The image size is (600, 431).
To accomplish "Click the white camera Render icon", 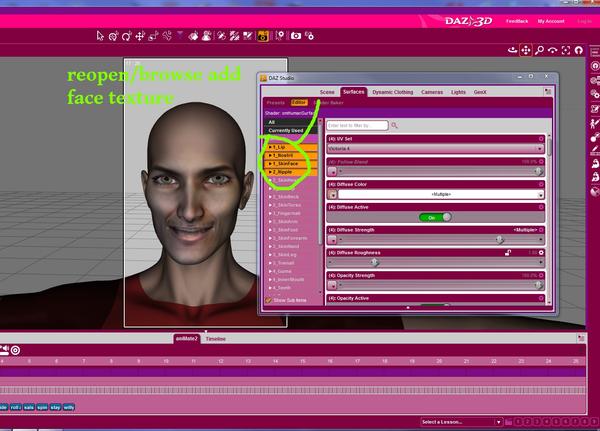I will (x=296, y=36).
